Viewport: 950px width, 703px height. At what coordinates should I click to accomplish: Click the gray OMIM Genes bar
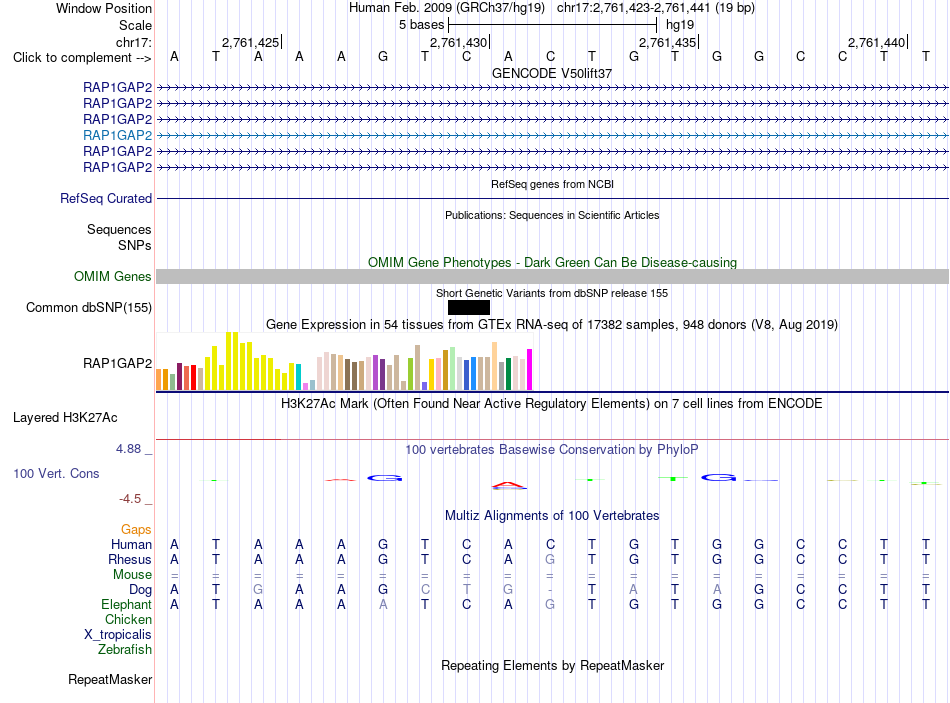coord(552,276)
